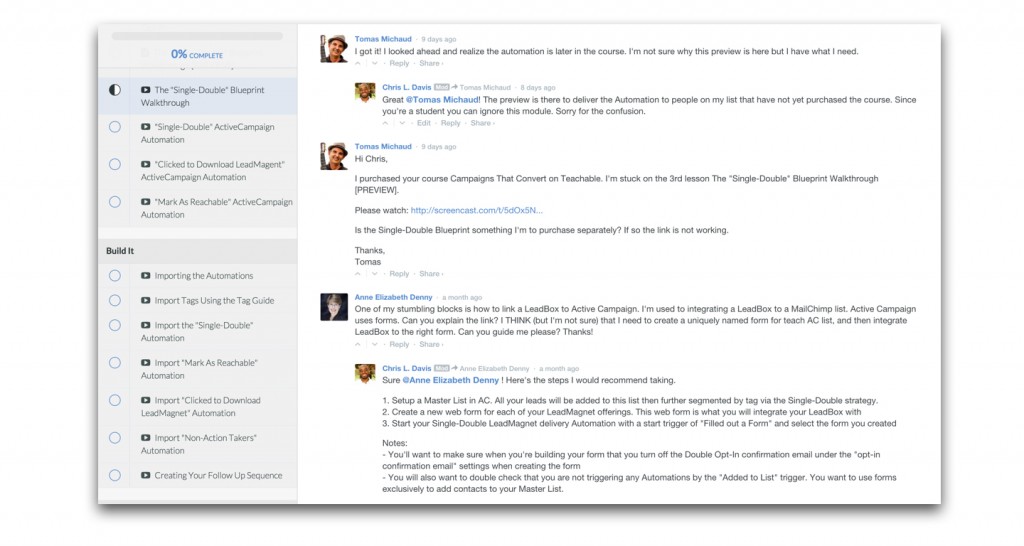
Task: Click "8 days ago" timestamp on Chris's reply
Action: click(x=538, y=88)
